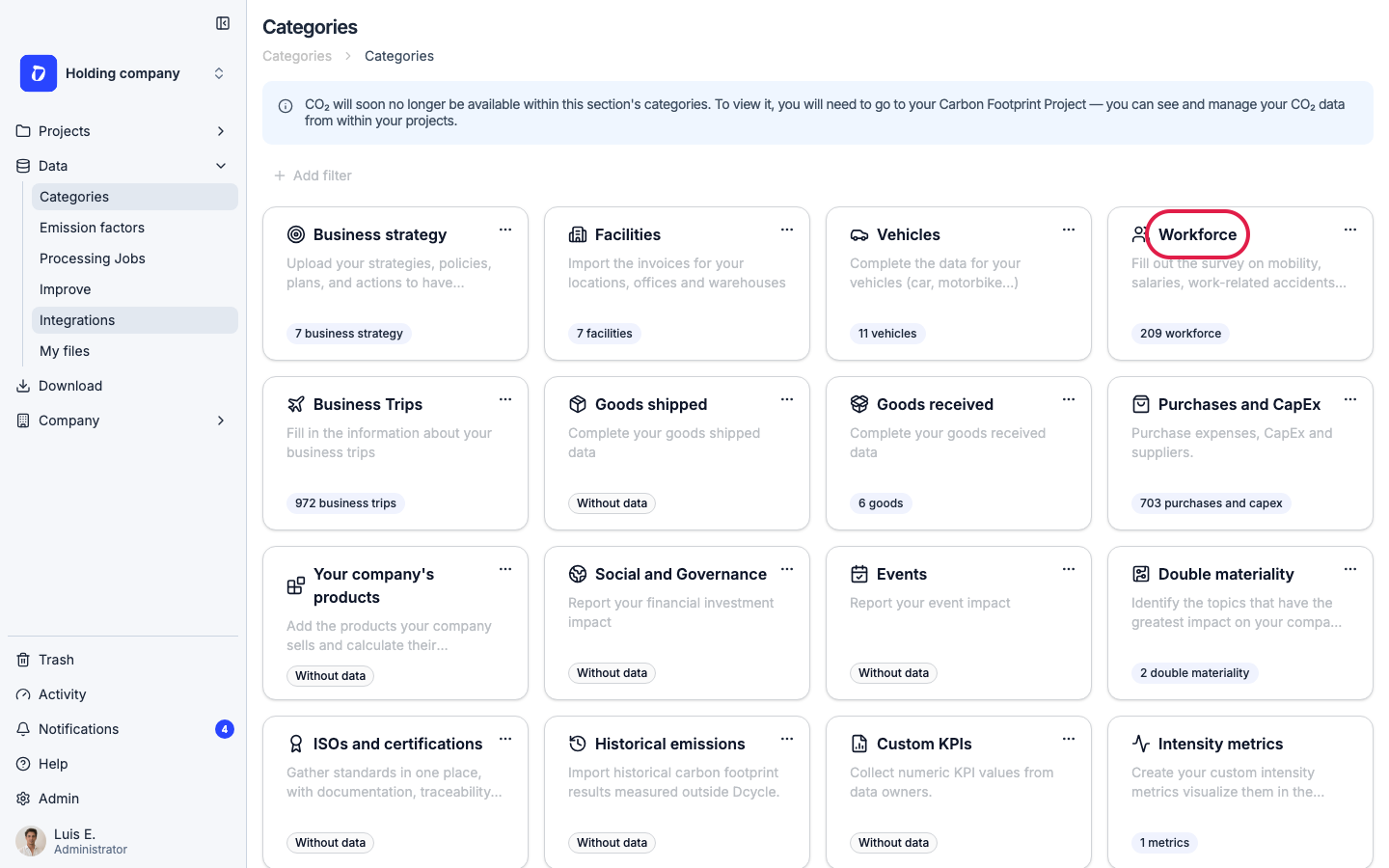
Task: Open Goods shipped card options menu
Action: coord(787,399)
